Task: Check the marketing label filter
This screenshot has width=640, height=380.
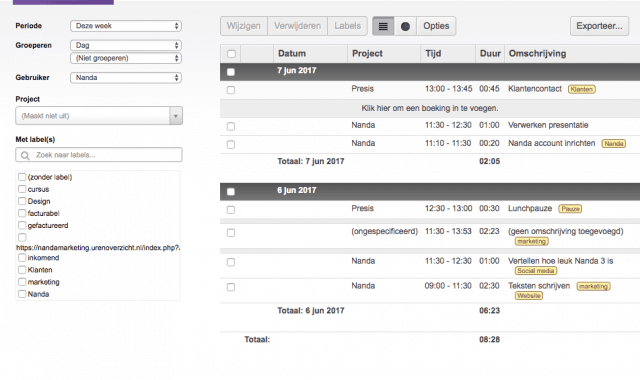Action: [22, 282]
